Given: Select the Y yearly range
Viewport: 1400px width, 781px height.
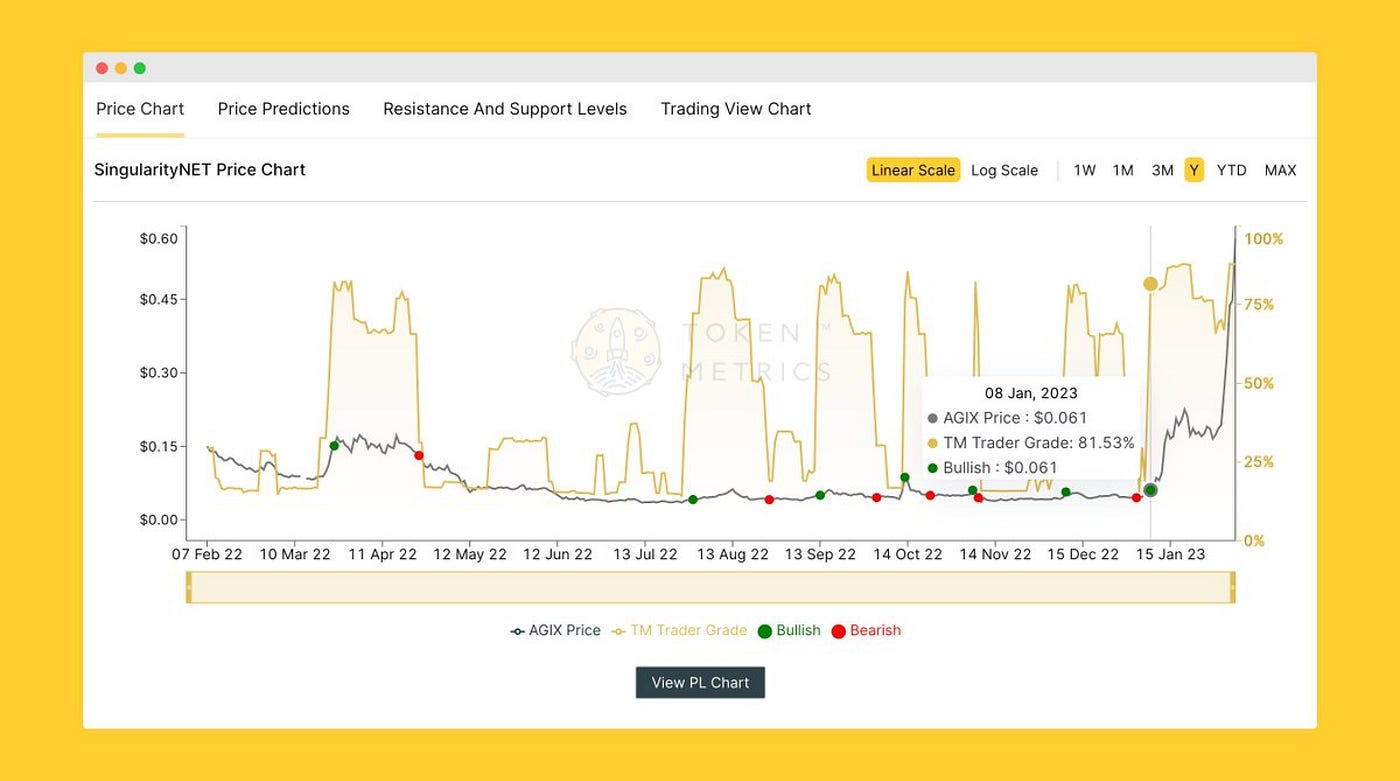Looking at the screenshot, I should (1194, 170).
